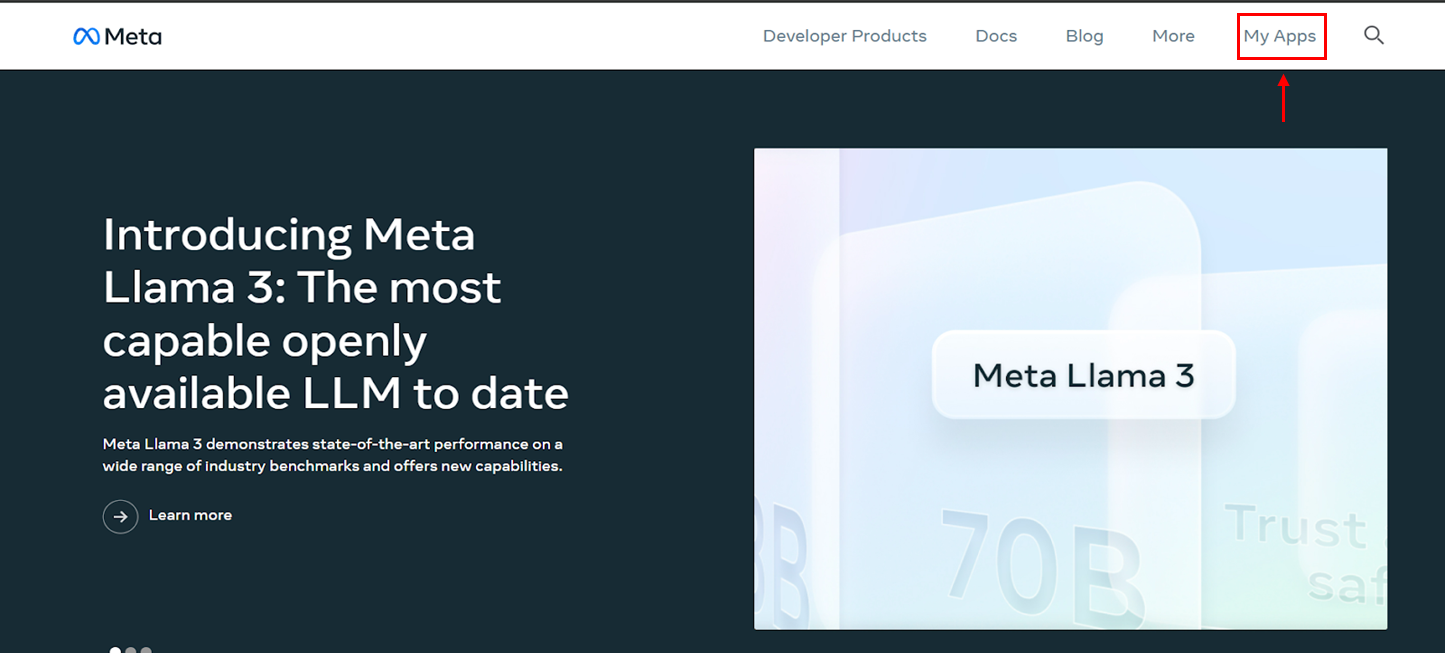This screenshot has height=653, width=1445.
Task: Jump to the third carousel slide dot
Action: click(x=146, y=650)
